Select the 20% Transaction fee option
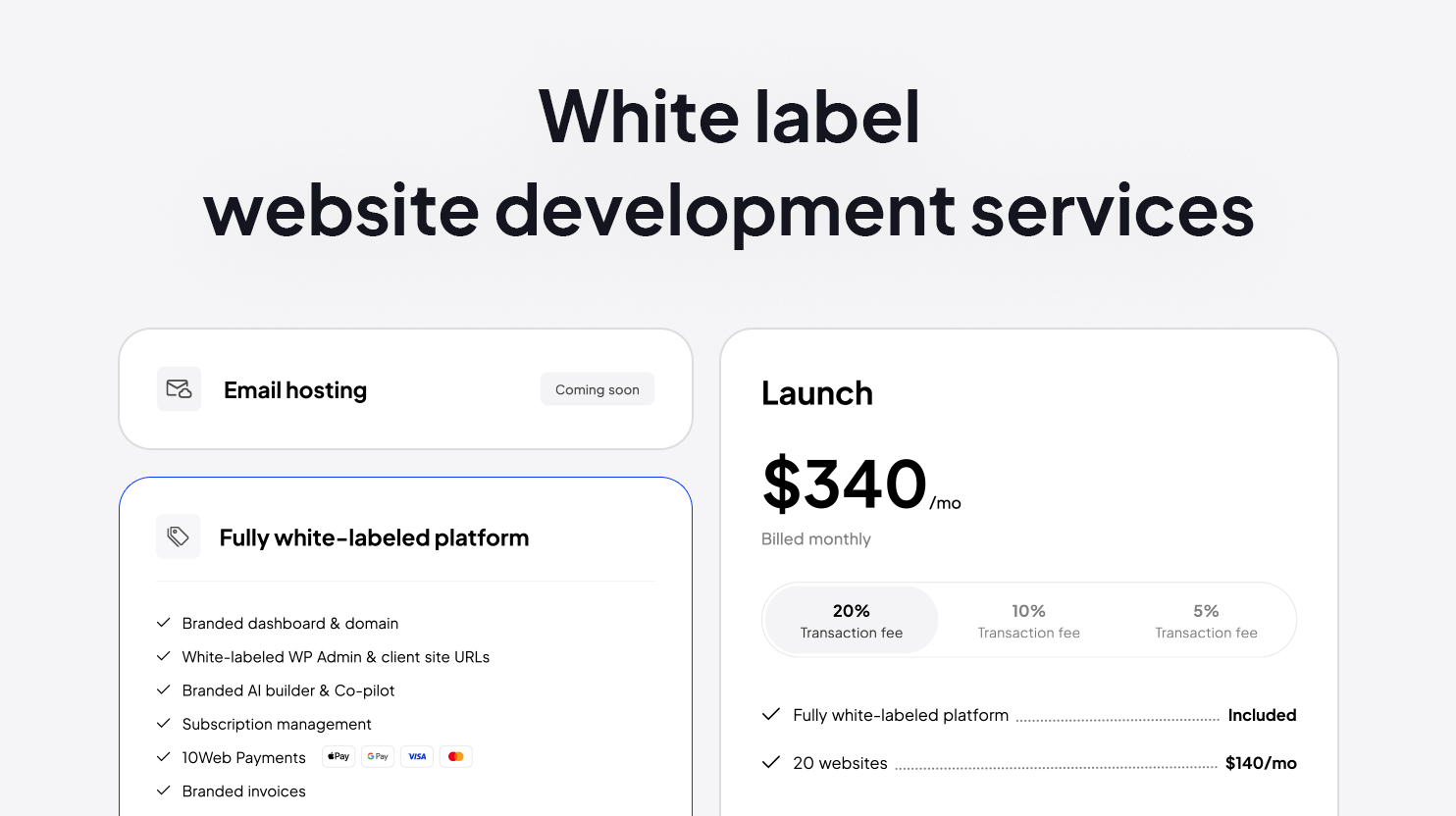The image size is (1456, 816). coord(851,620)
